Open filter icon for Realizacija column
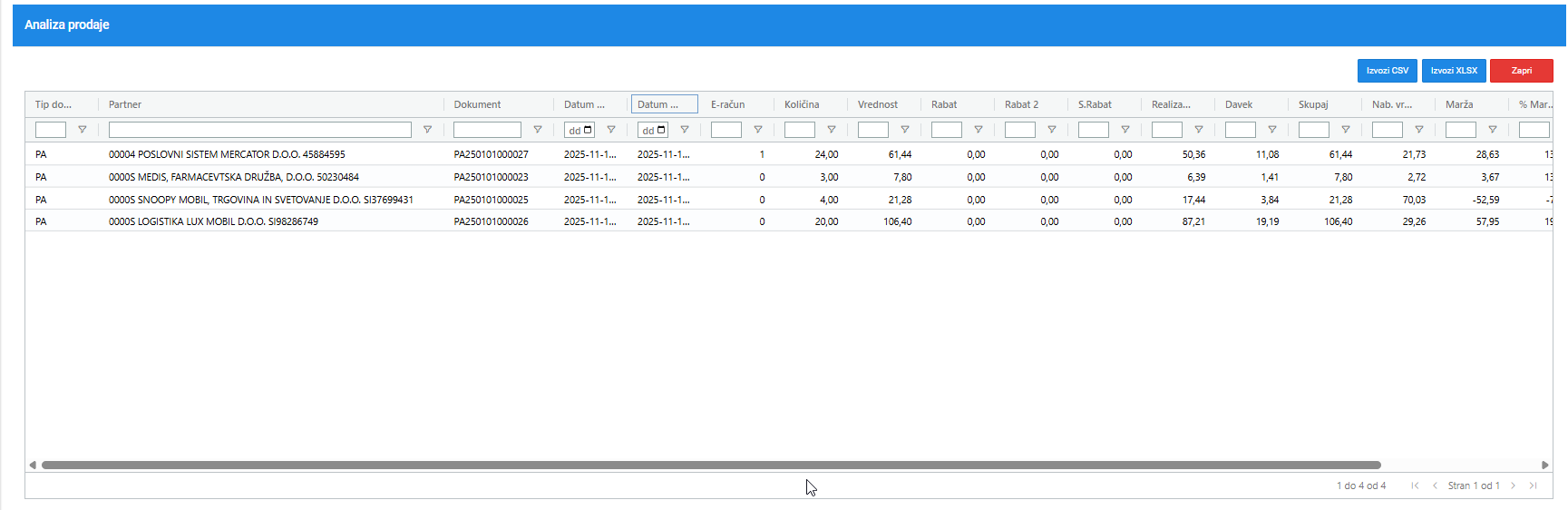The height and width of the screenshot is (510, 1568). [1199, 130]
